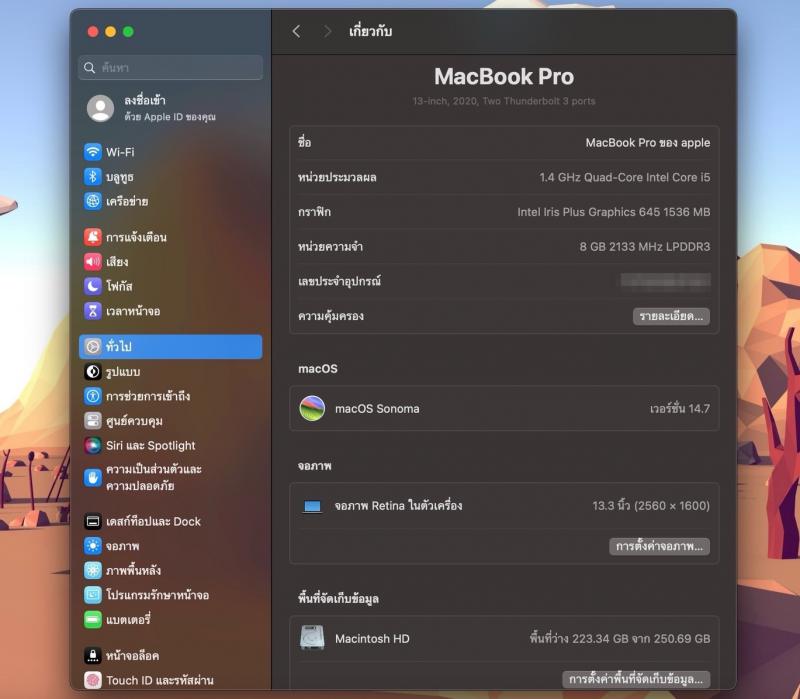Open the Siri และ Spotlight sidebar item

point(170,445)
